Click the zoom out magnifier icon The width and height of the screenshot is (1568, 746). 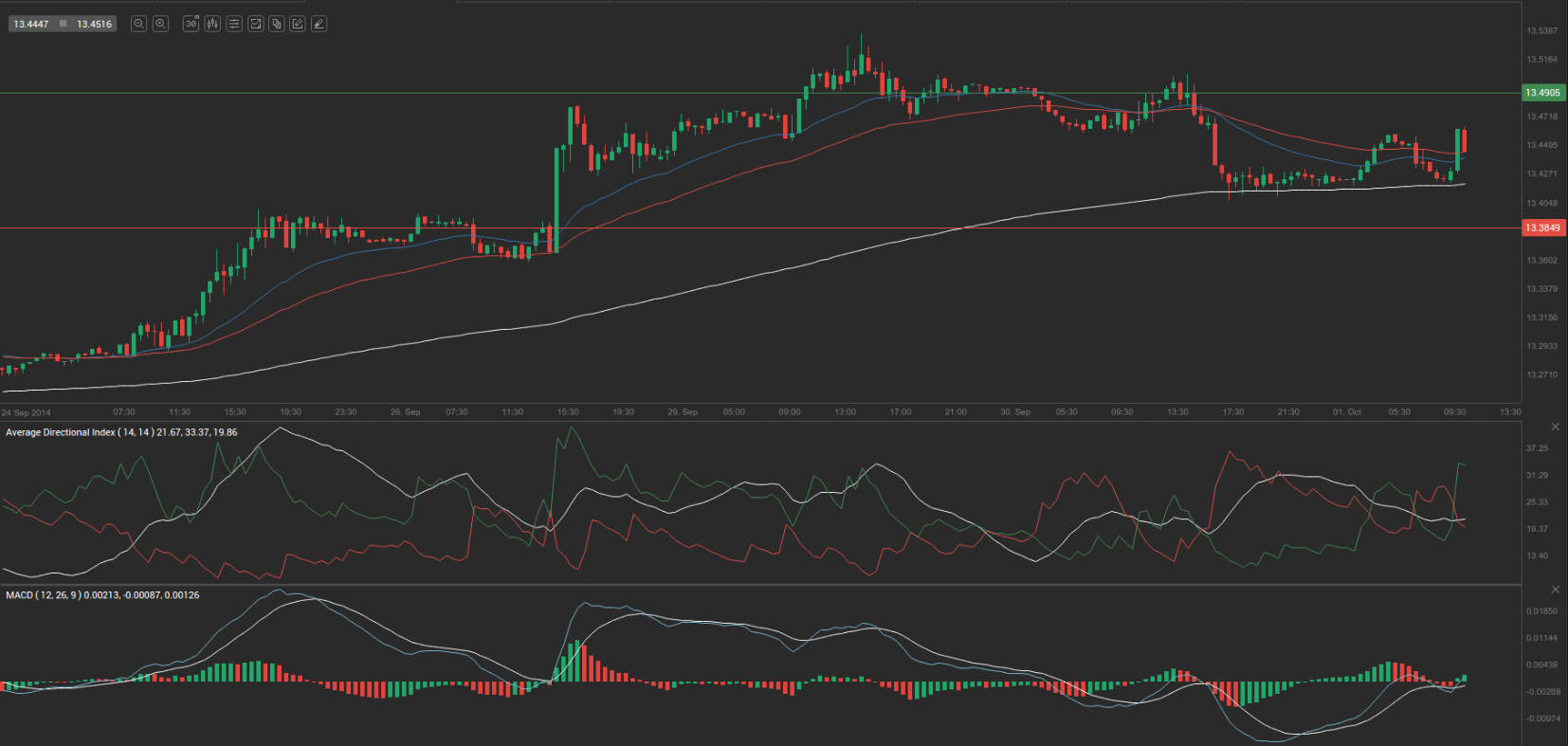pyautogui.click(x=138, y=24)
